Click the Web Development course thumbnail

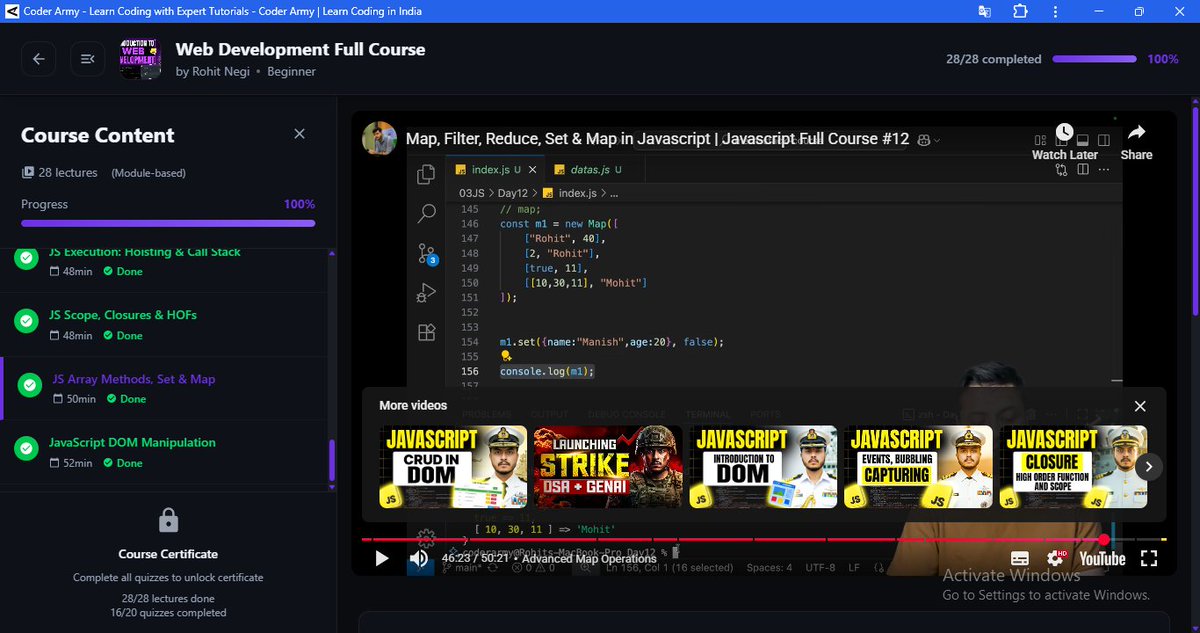point(140,59)
